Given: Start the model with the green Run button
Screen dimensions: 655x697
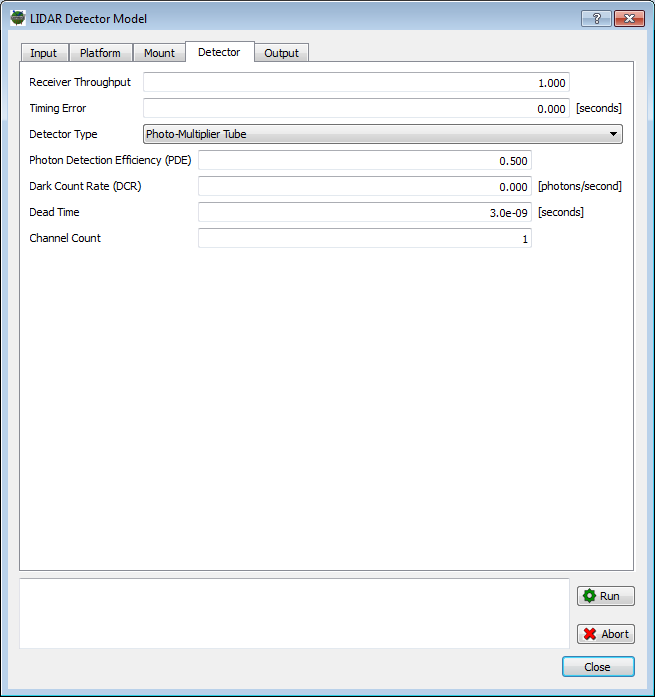Looking at the screenshot, I should tap(605, 596).
